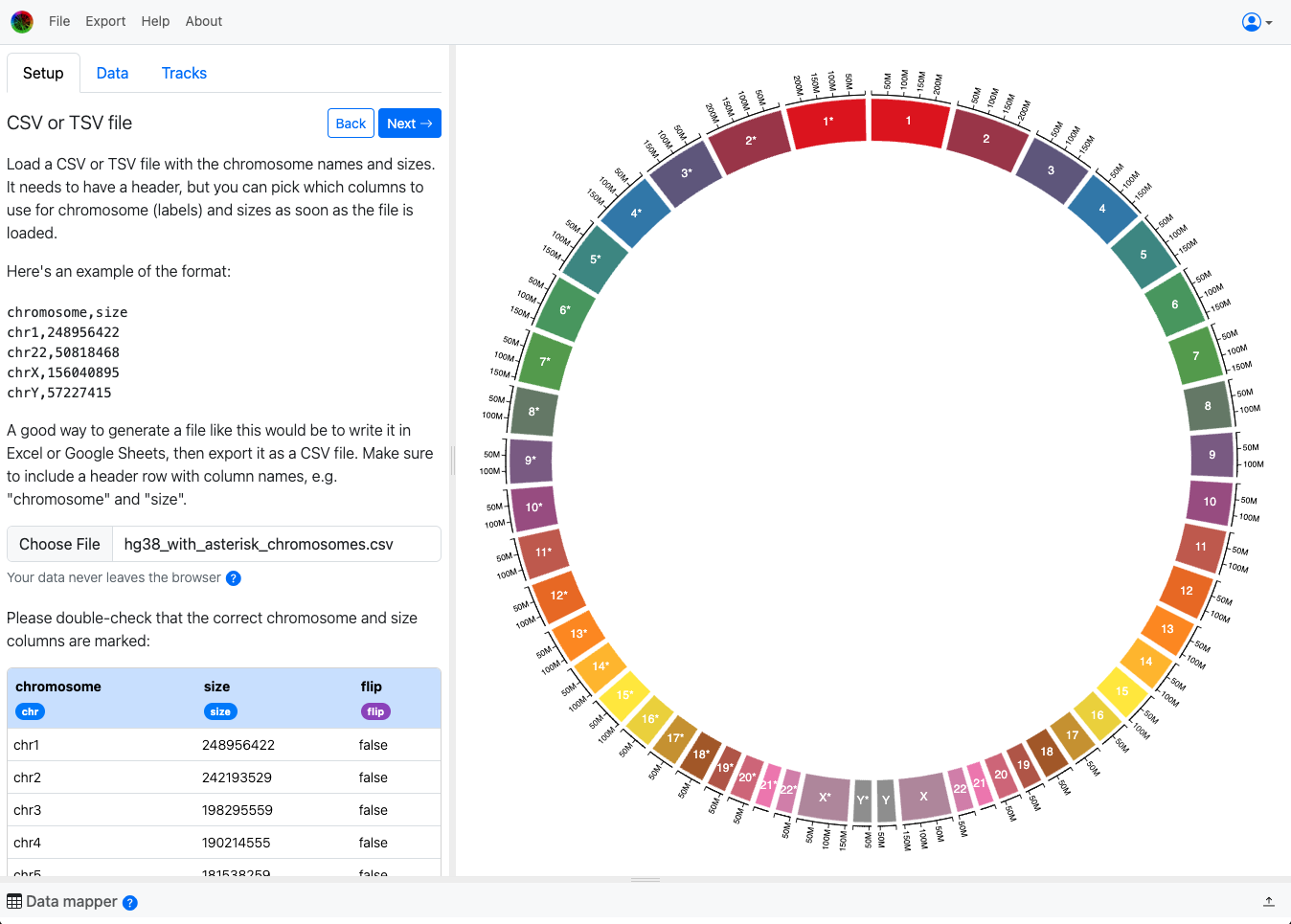Click the app logo icon

pos(22,21)
